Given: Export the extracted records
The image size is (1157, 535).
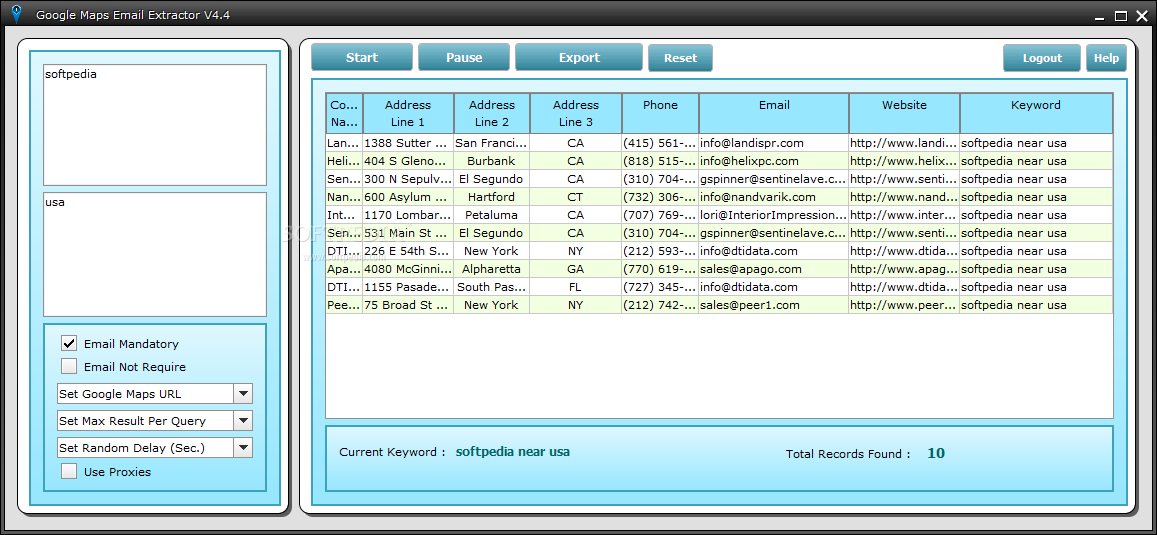Looking at the screenshot, I should 578,58.
